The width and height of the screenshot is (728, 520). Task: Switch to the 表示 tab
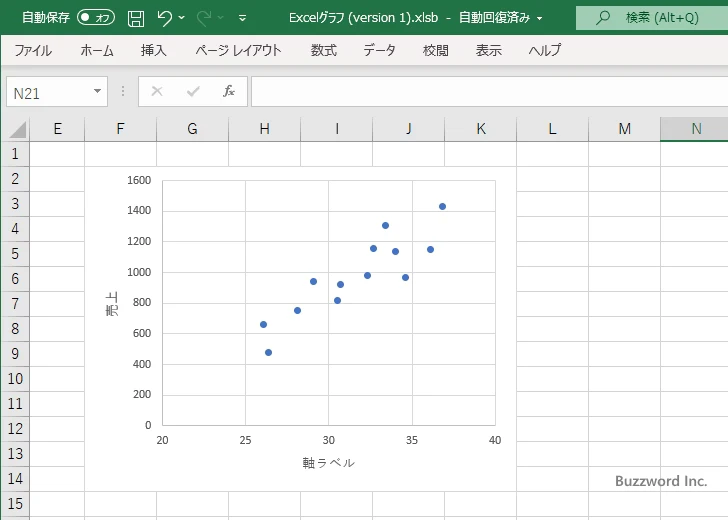pos(488,50)
